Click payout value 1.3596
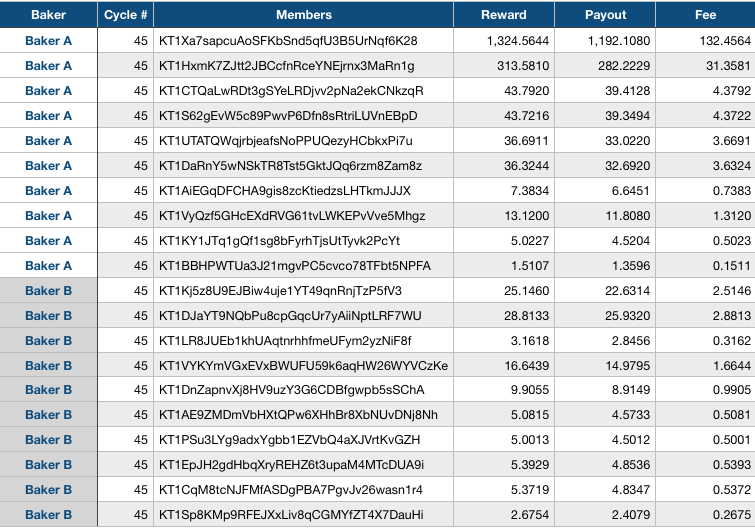Viewport: 755px width, 528px height. pos(631,266)
